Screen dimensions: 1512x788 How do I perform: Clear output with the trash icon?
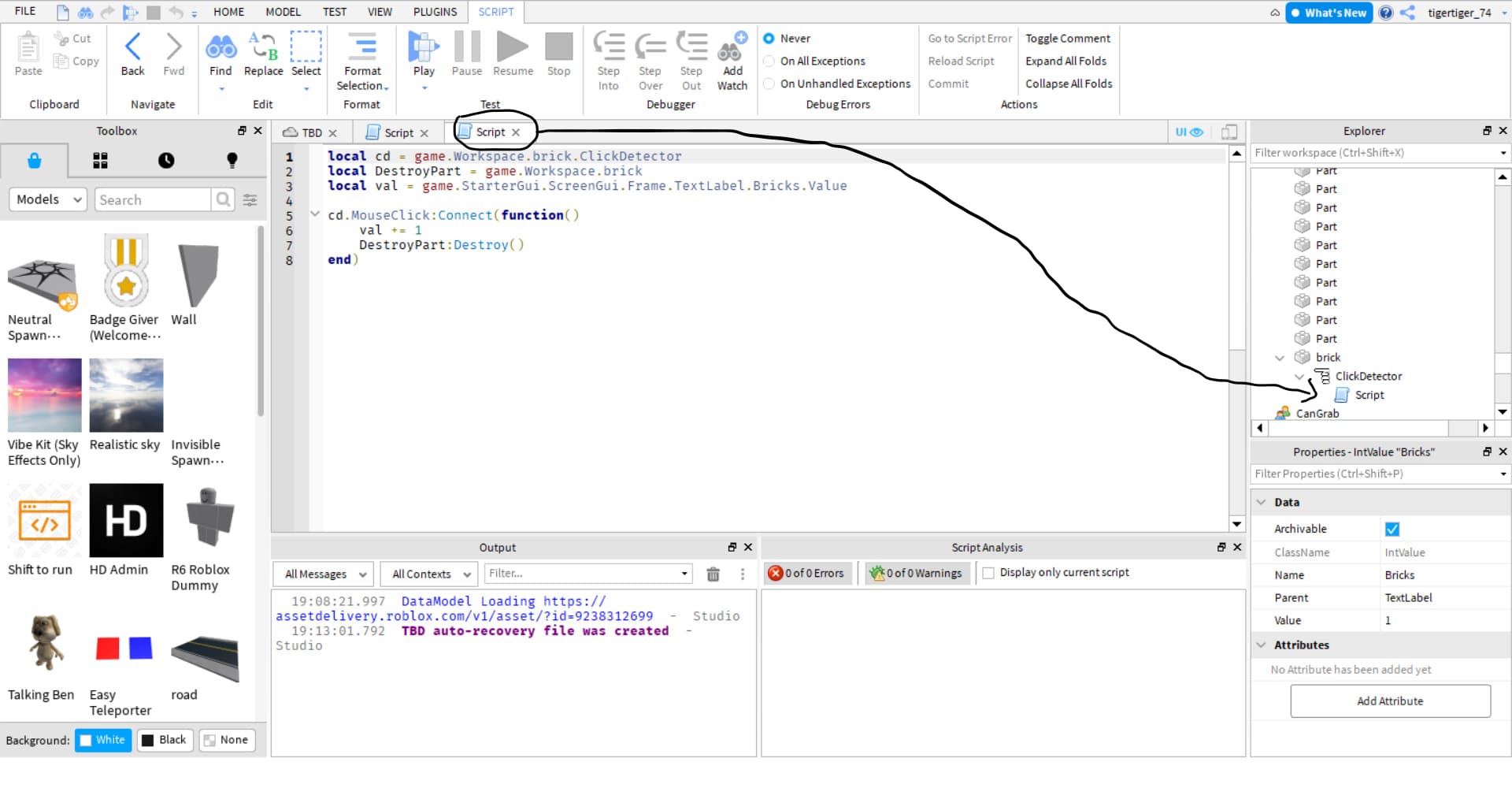pyautogui.click(x=713, y=574)
